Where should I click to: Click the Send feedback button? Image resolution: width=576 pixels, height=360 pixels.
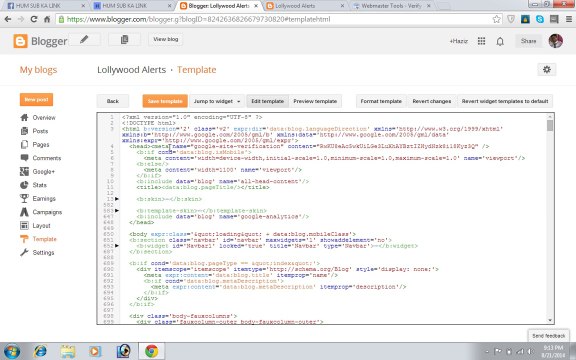pyautogui.click(x=548, y=336)
